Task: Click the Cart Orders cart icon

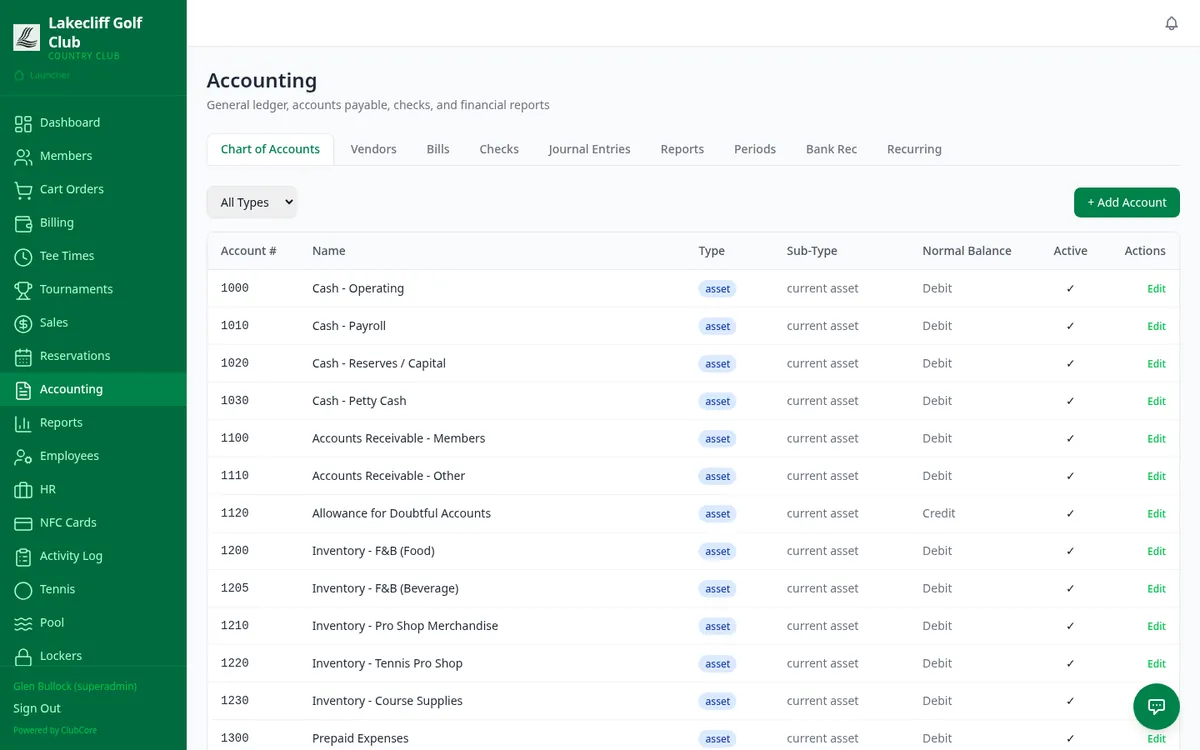Action: [x=23, y=190]
